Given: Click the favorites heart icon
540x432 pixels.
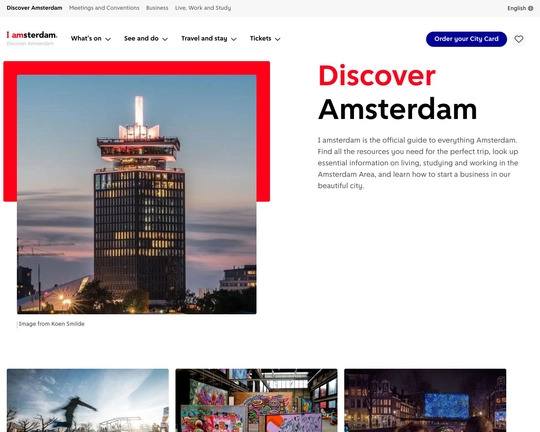Looking at the screenshot, I should pyautogui.click(x=519, y=39).
